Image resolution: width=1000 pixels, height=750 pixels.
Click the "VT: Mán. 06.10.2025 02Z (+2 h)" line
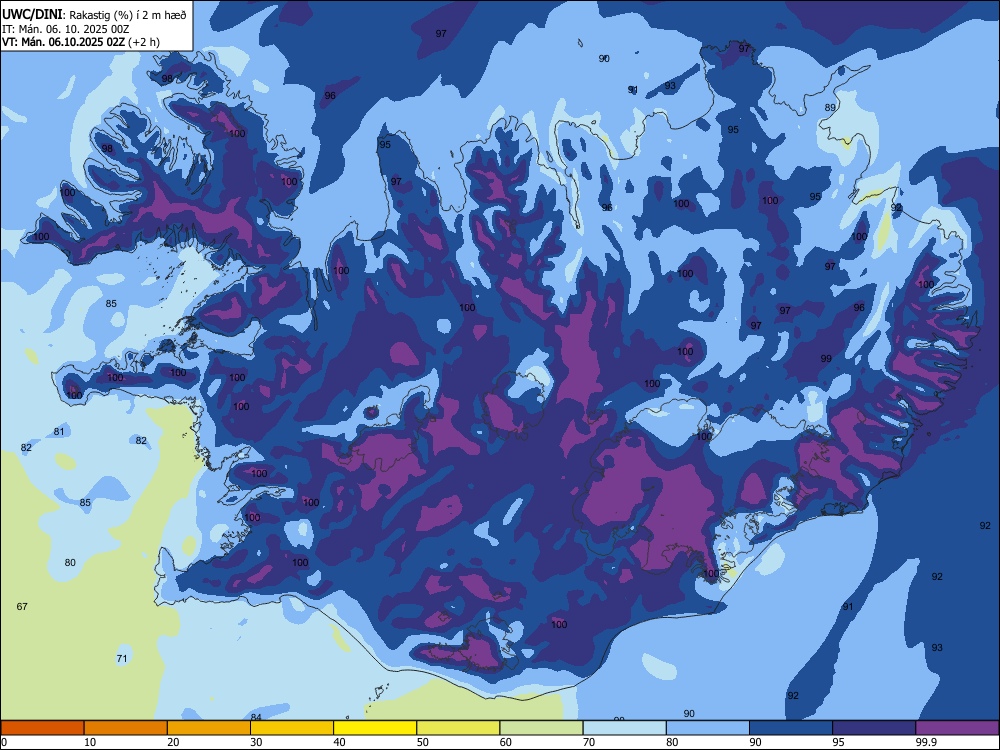tap(80, 42)
